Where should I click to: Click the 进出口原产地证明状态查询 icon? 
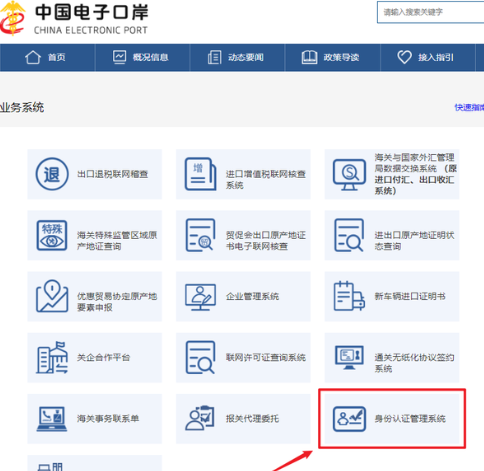pyautogui.click(x=349, y=235)
